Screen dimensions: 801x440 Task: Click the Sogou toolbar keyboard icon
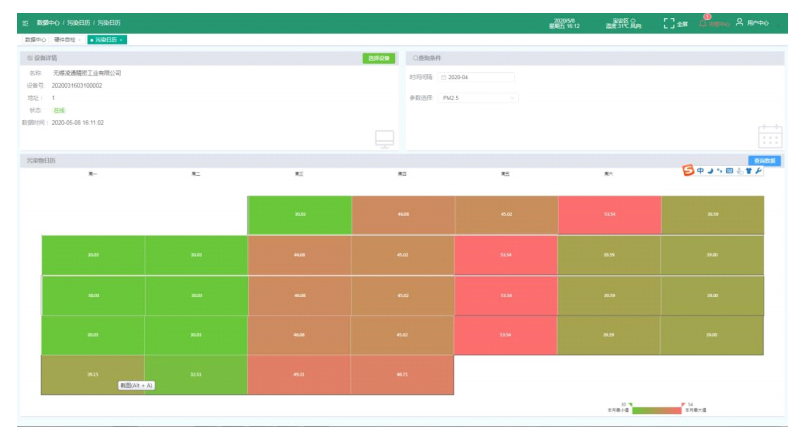(x=730, y=170)
